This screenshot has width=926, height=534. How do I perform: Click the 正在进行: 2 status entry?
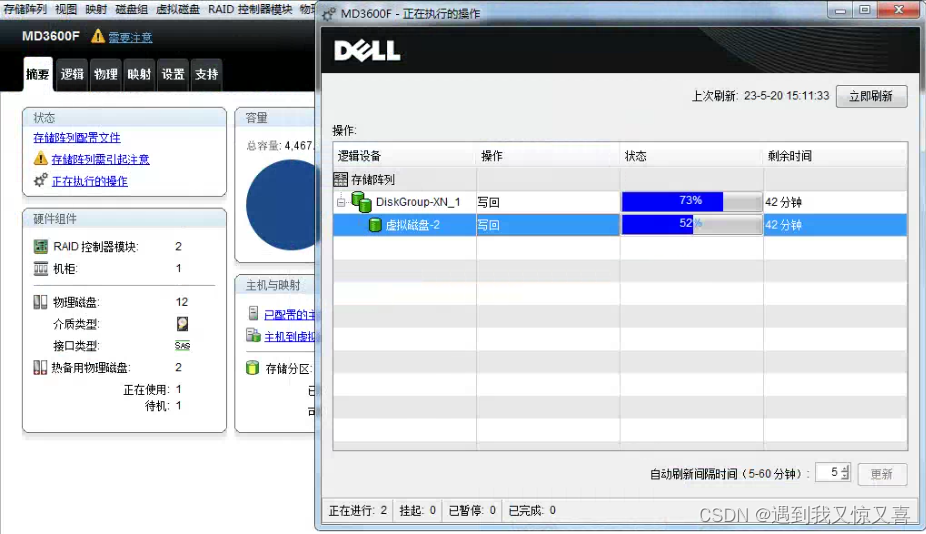click(x=358, y=510)
